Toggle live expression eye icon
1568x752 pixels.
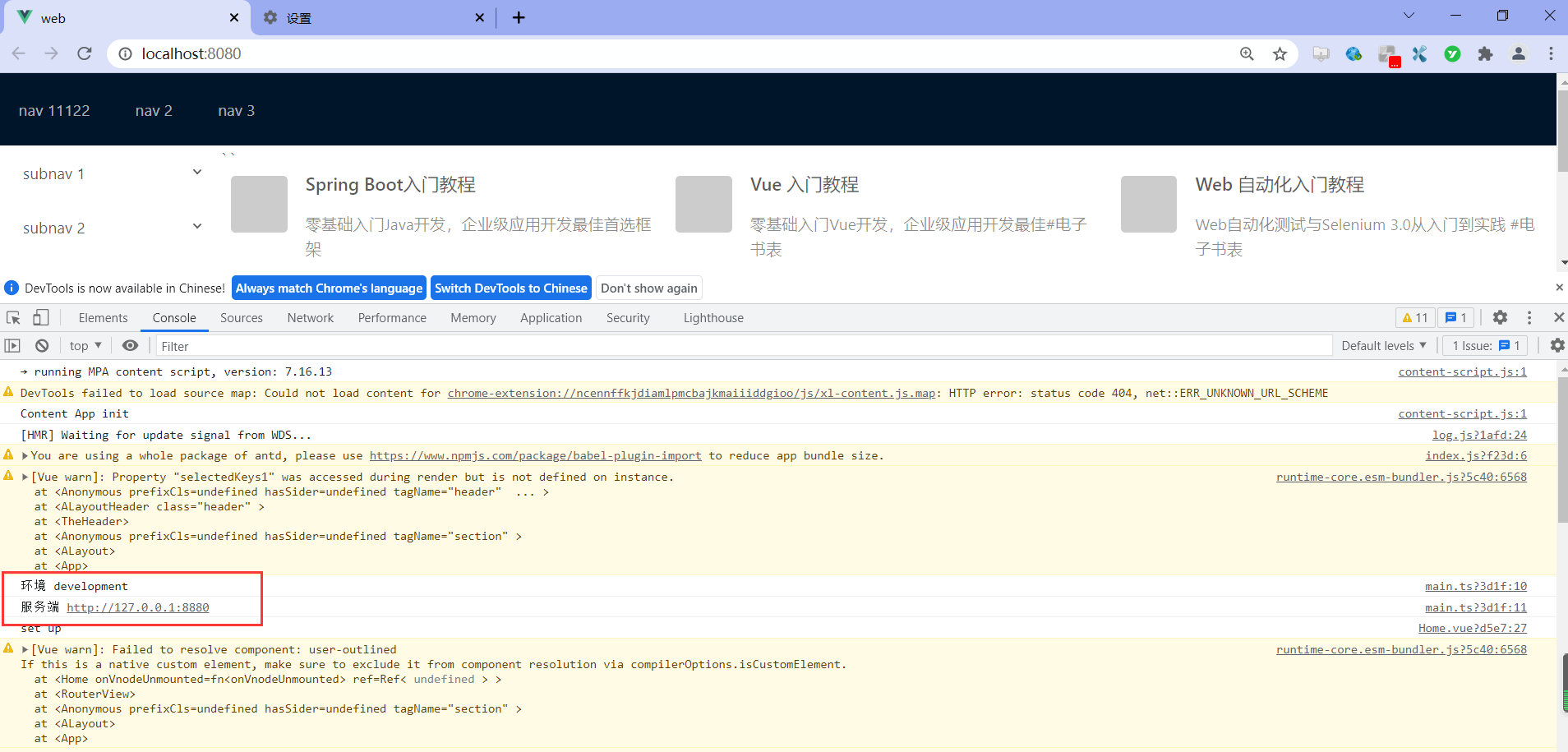click(x=130, y=346)
